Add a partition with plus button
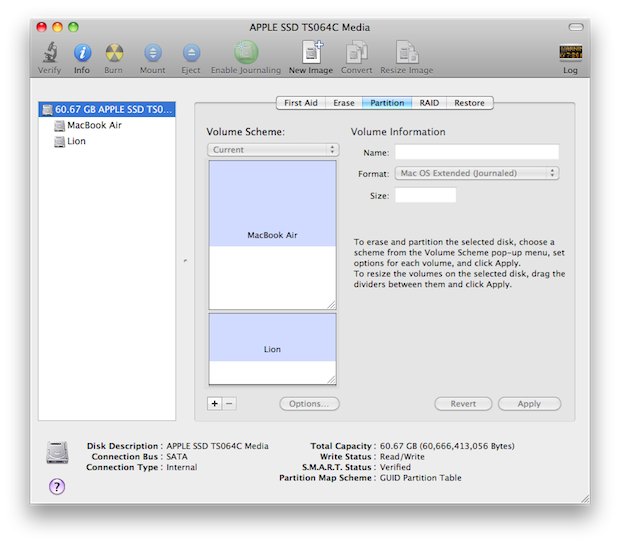620x545 pixels. click(214, 403)
